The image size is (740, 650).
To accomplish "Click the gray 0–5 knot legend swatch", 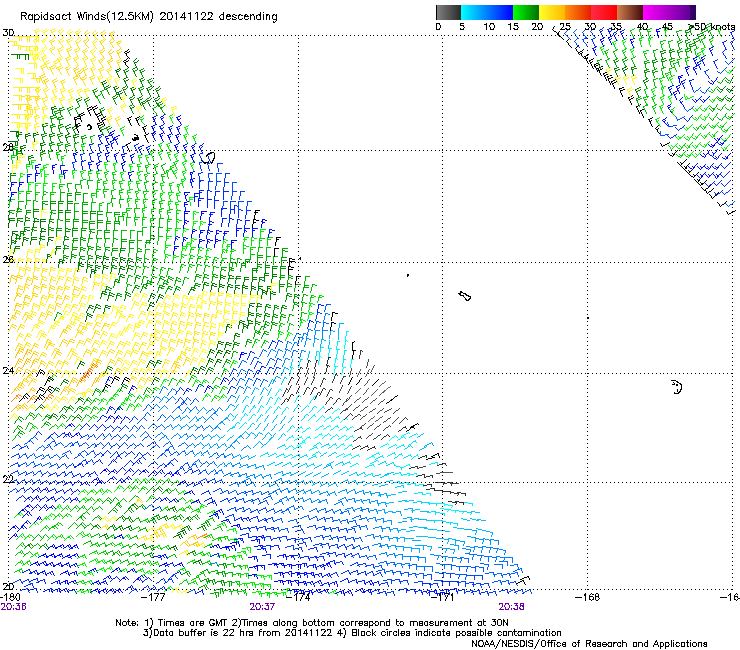I will pos(448,12).
